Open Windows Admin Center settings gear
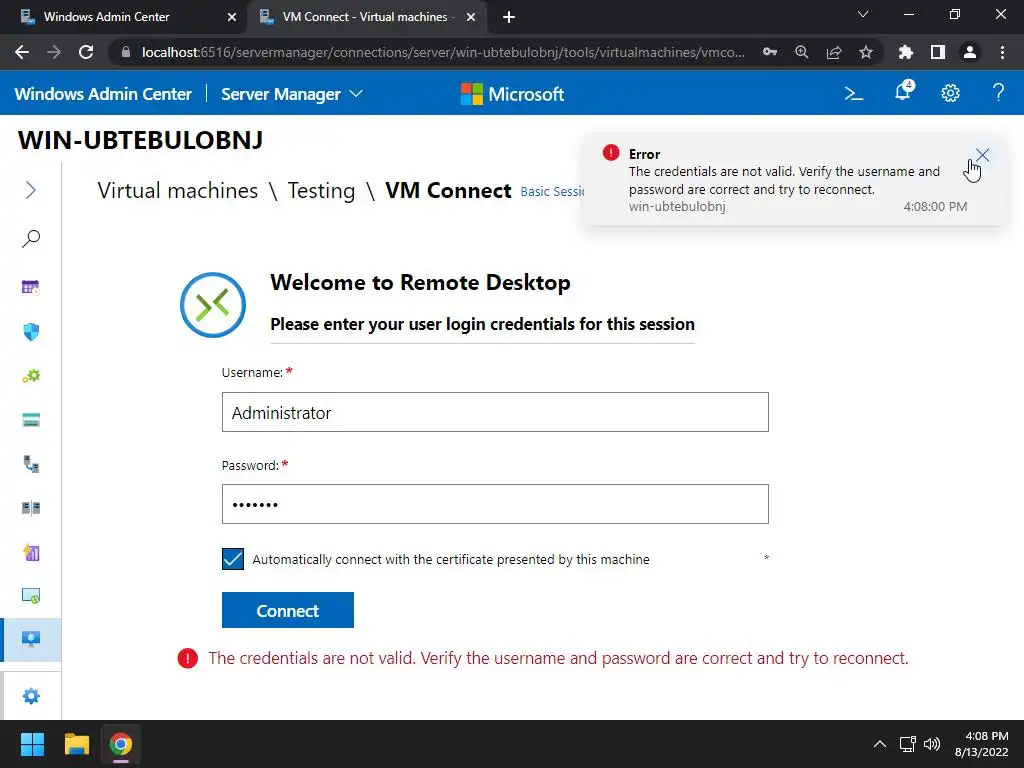Viewport: 1024px width, 768px height. point(950,93)
